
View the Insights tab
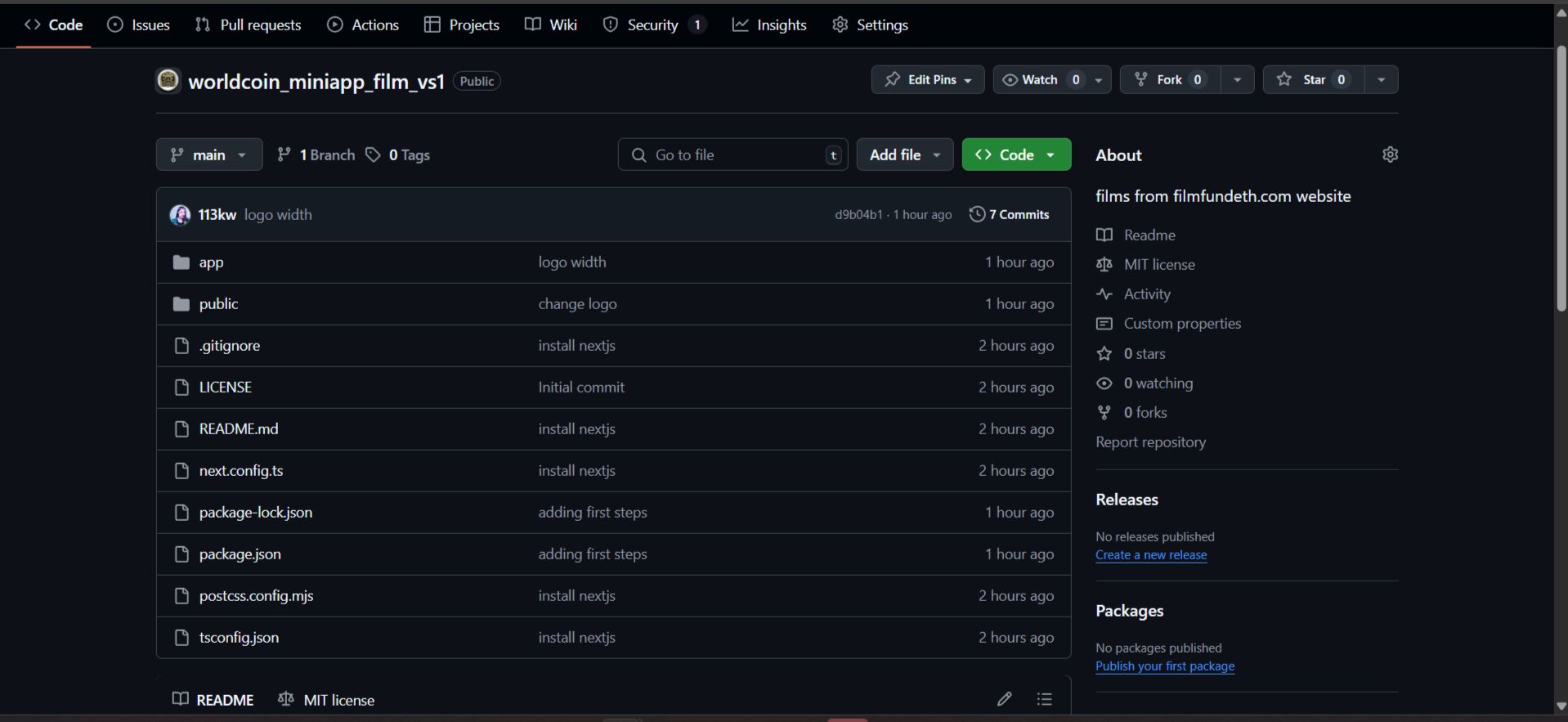769,25
